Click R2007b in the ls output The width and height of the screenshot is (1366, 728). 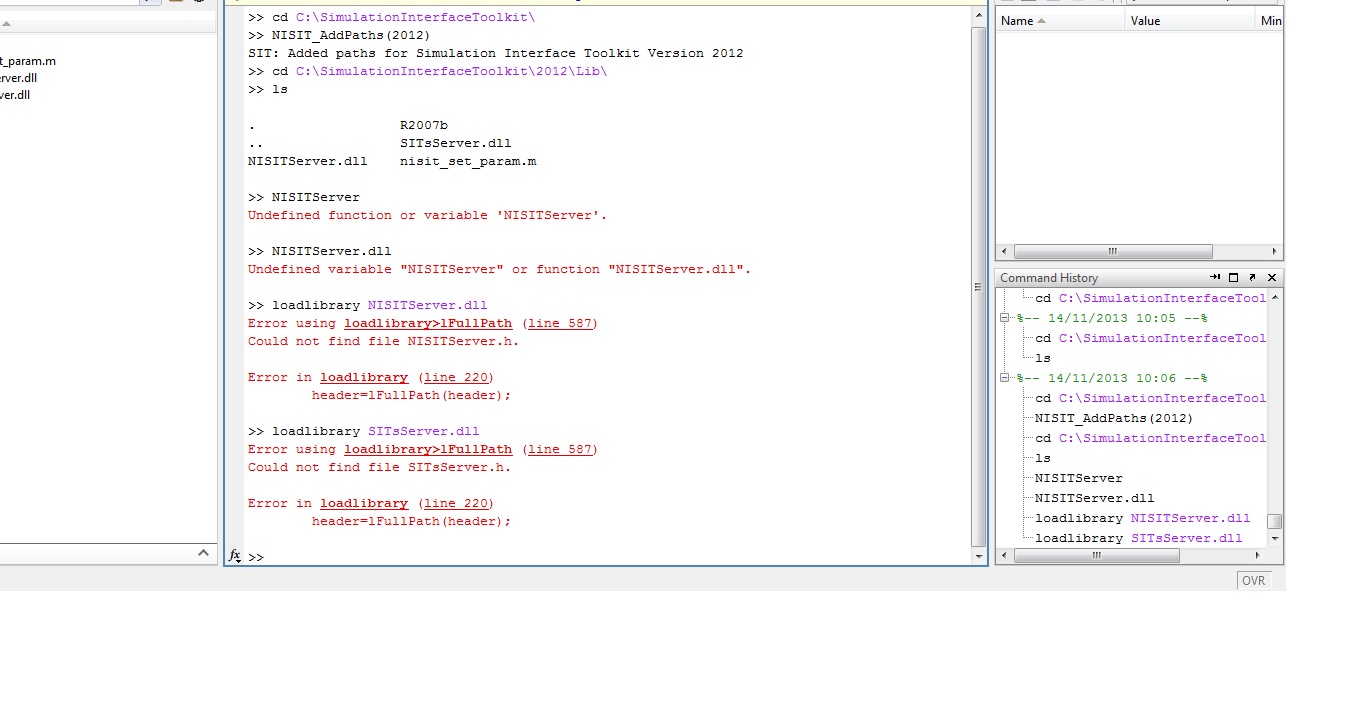point(424,126)
